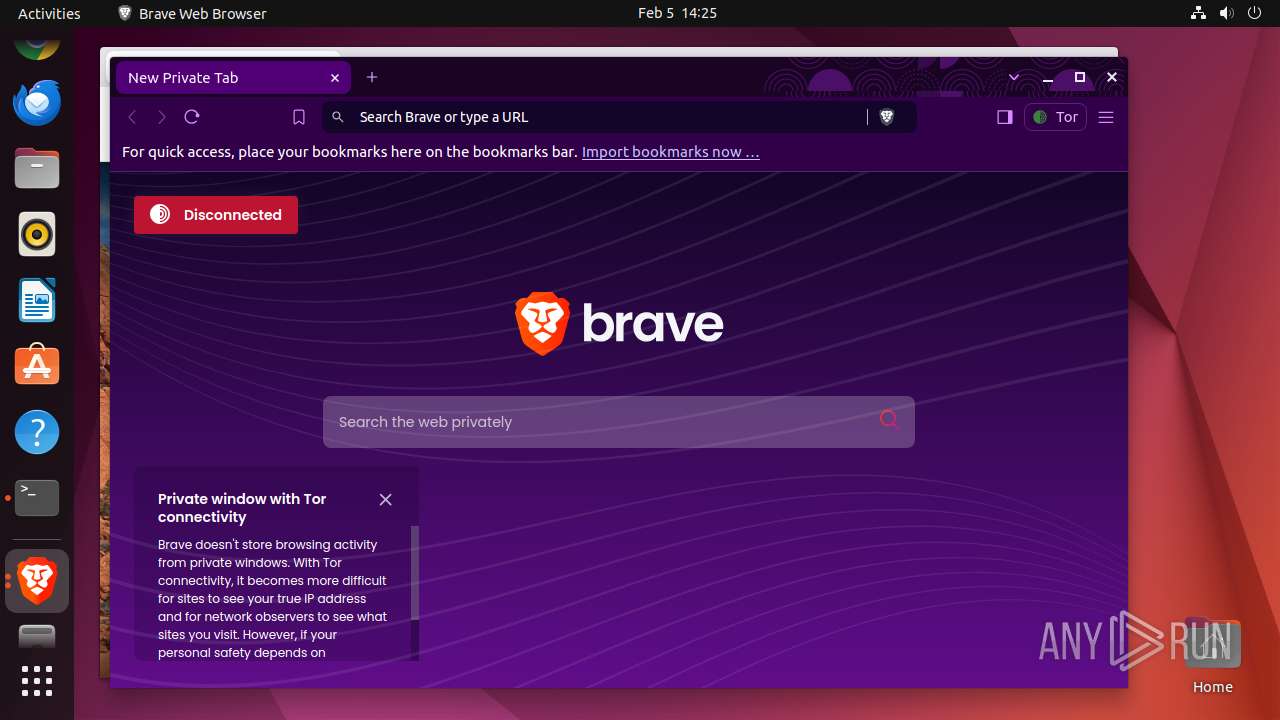This screenshot has height=720, width=1280.
Task: Click the address bar magnifier icon
Action: (x=338, y=117)
